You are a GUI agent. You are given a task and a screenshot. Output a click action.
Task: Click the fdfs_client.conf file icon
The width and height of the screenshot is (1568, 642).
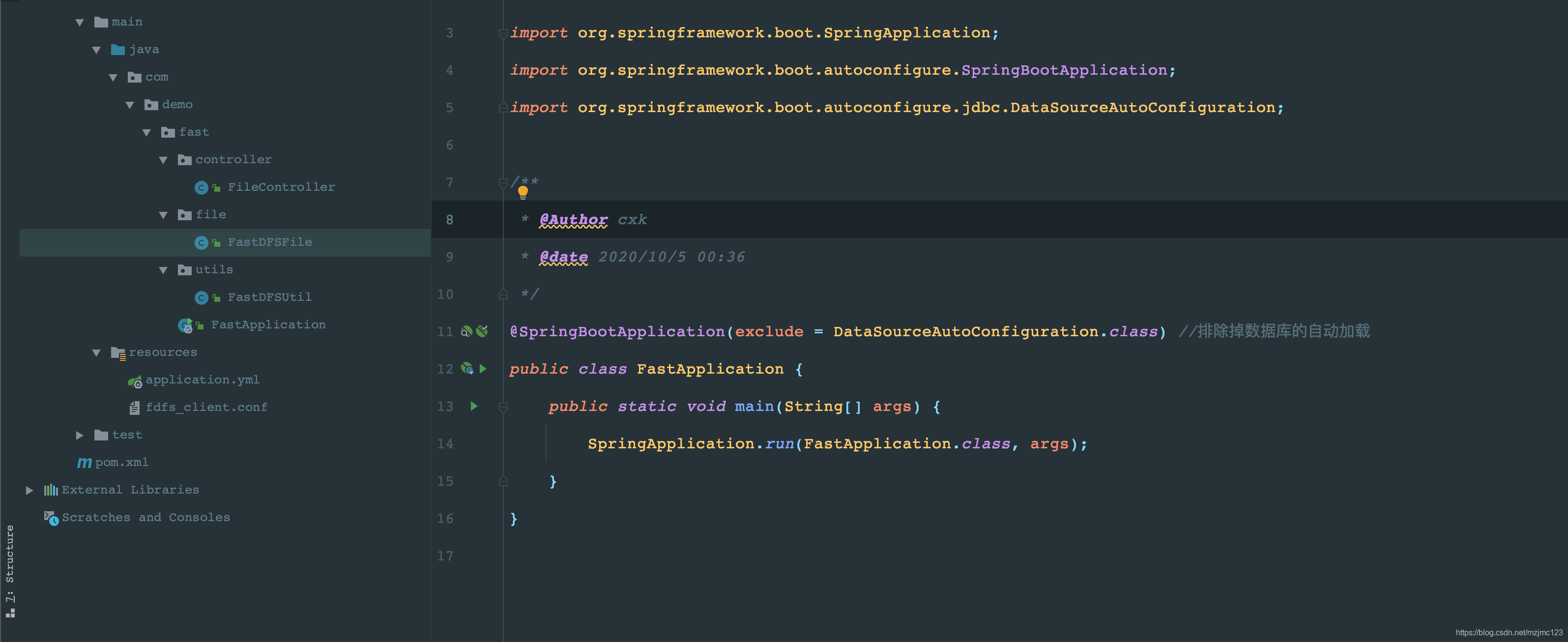point(135,408)
